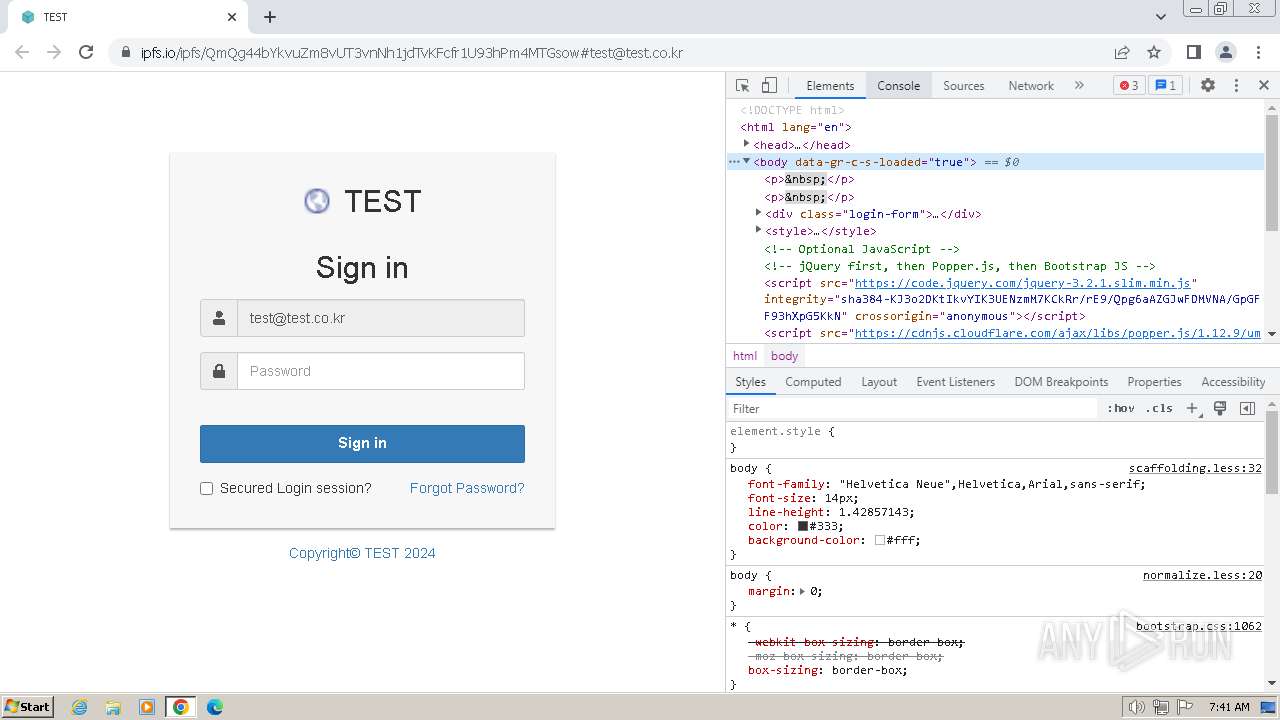Toggle the computed styles sidebar icon
This screenshot has height=720, width=1280.
[1247, 408]
